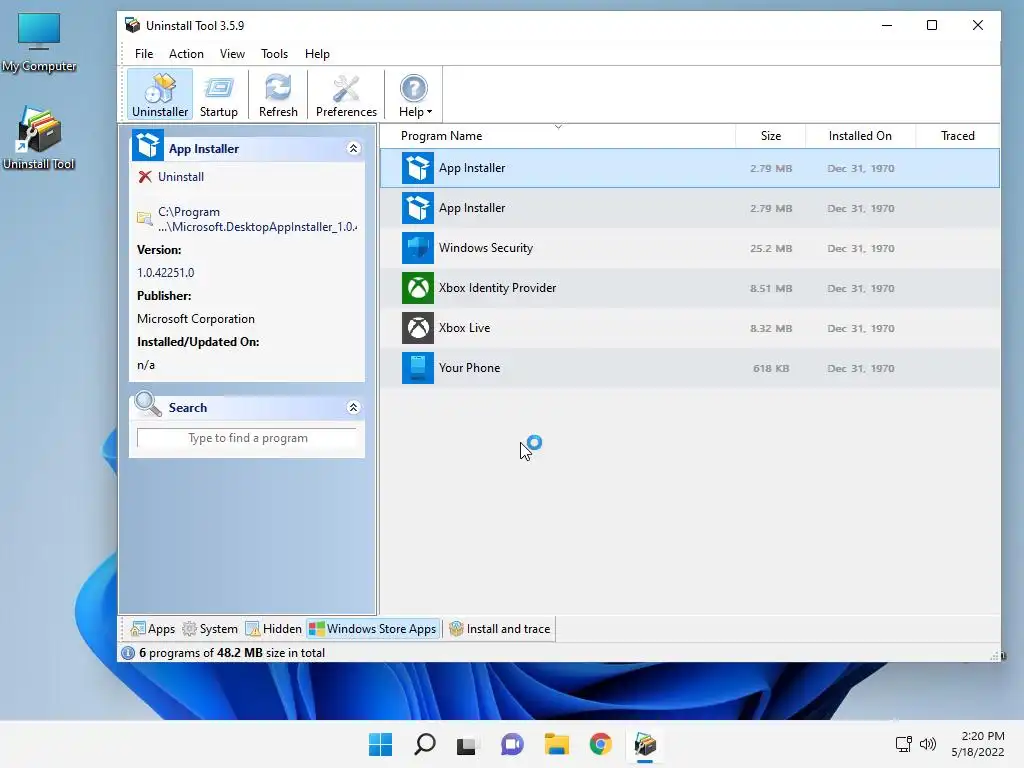
Task: Click 8.51 MB size of Xbox Identity Provider
Action: (x=771, y=289)
